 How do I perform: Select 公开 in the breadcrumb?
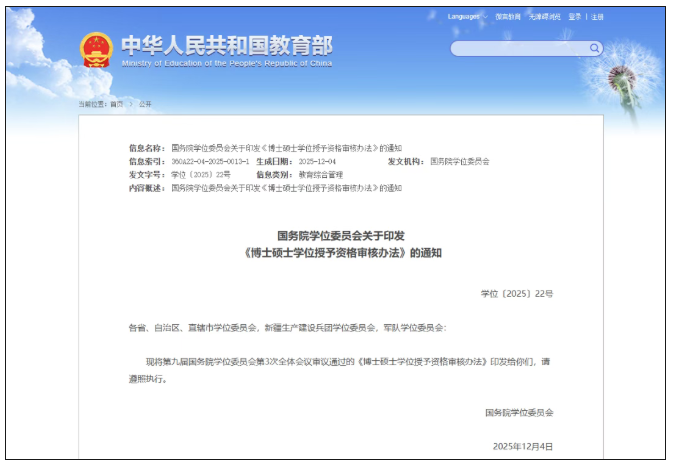pos(145,104)
